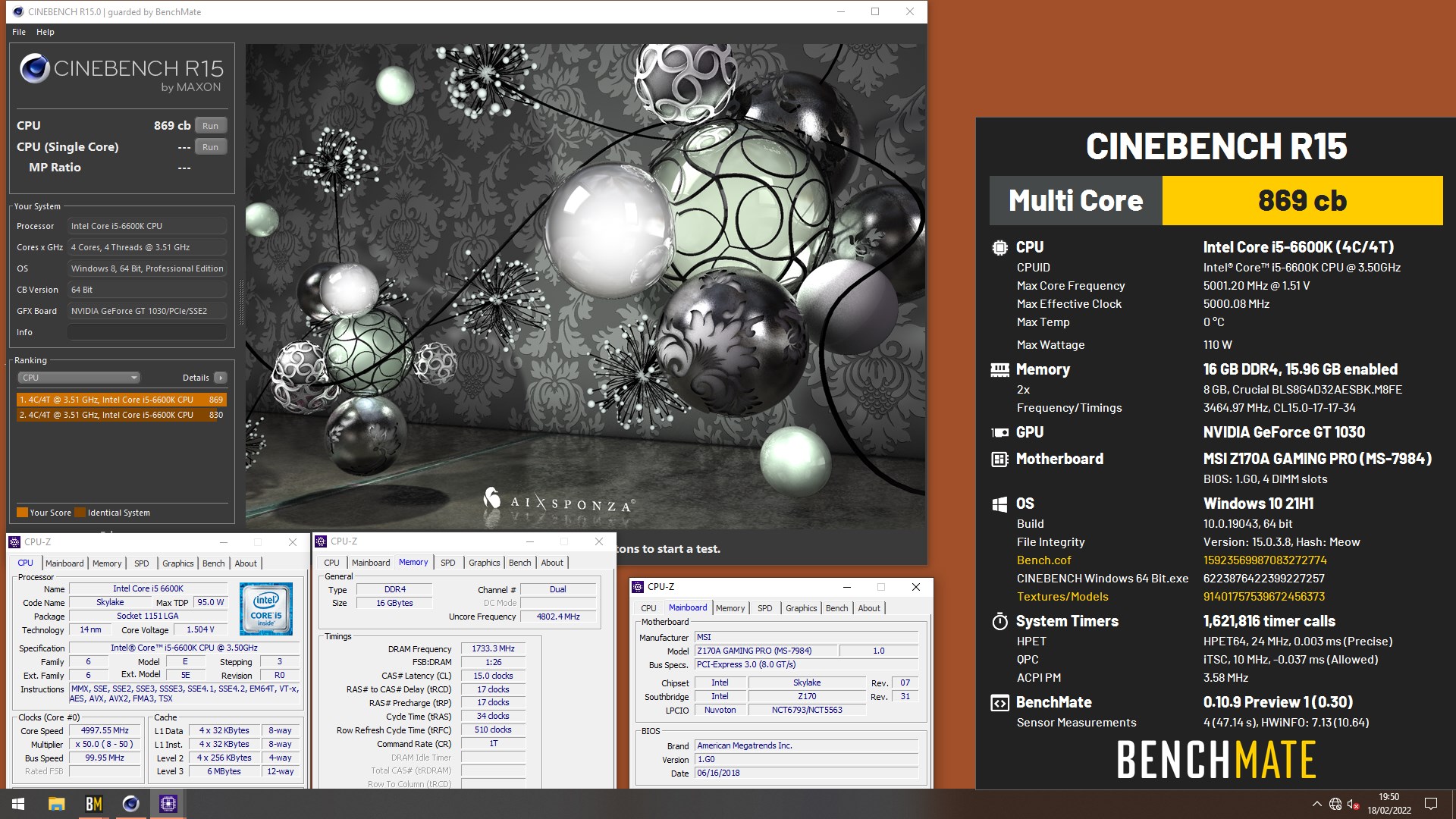Click the OS Windows icon in BenchMate panel
Viewport: 1456px width, 819px height.
tap(999, 504)
